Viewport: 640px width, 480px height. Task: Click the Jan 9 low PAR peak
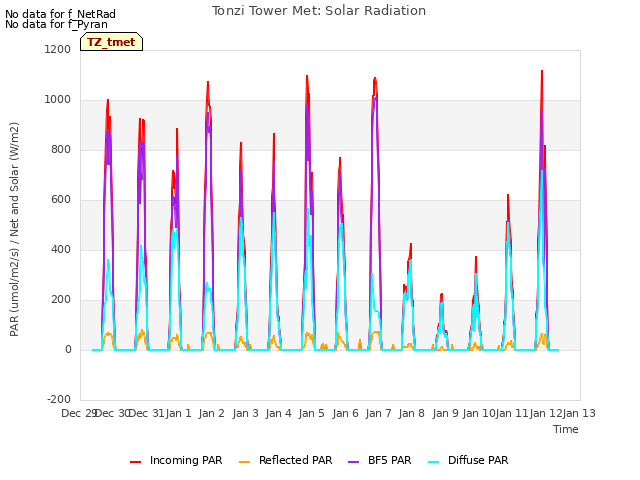[x=442, y=294]
